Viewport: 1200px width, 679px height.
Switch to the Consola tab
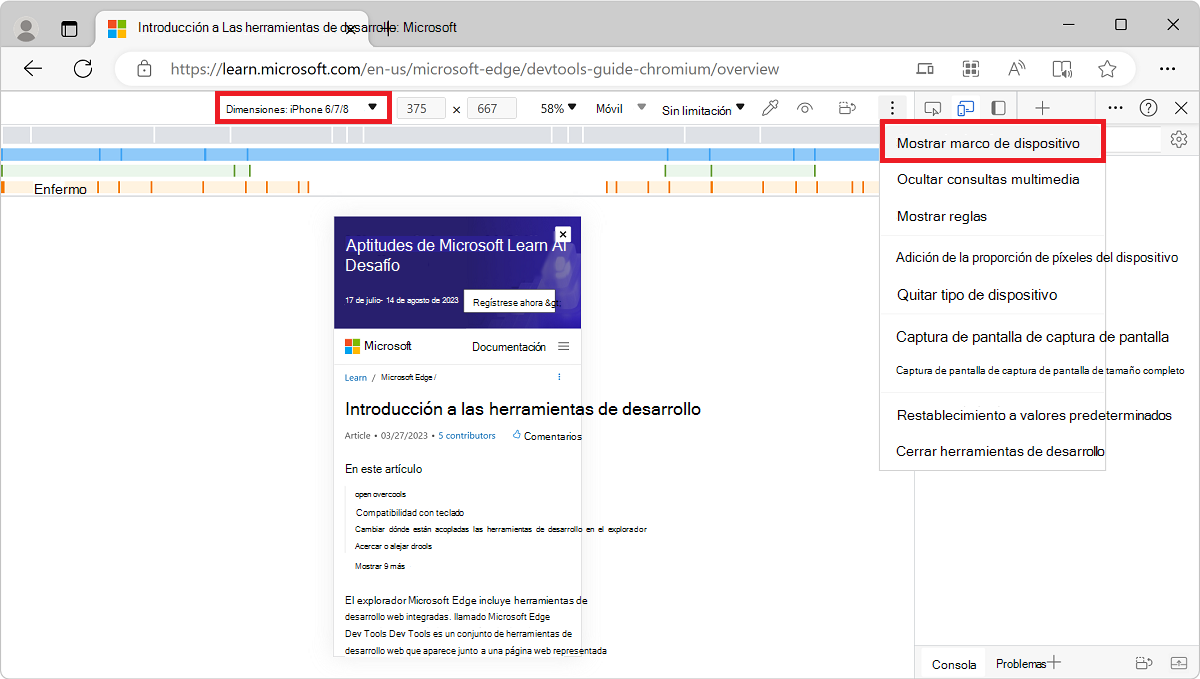[954, 664]
